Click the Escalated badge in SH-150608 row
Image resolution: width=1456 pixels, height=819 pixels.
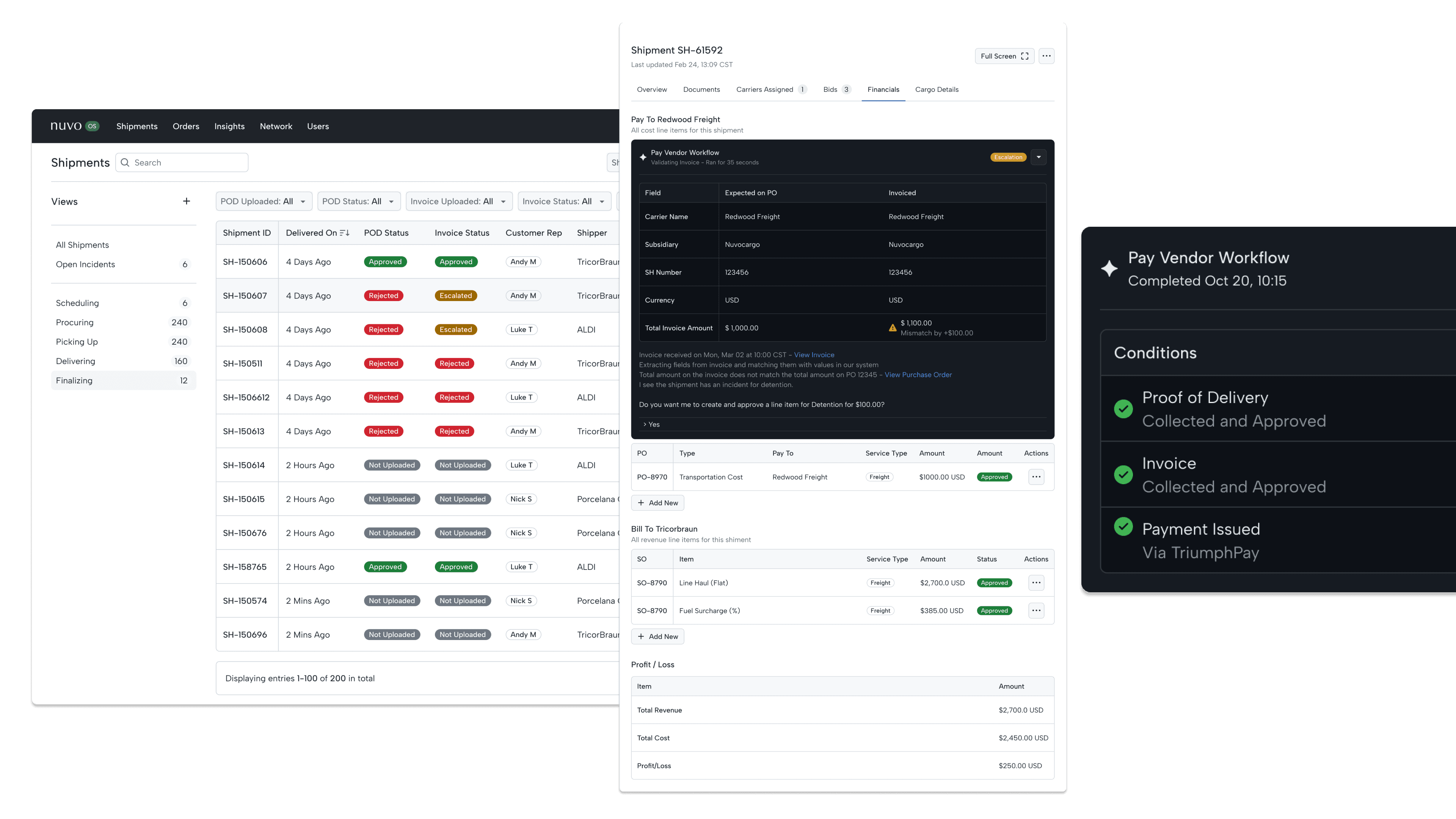click(x=455, y=329)
